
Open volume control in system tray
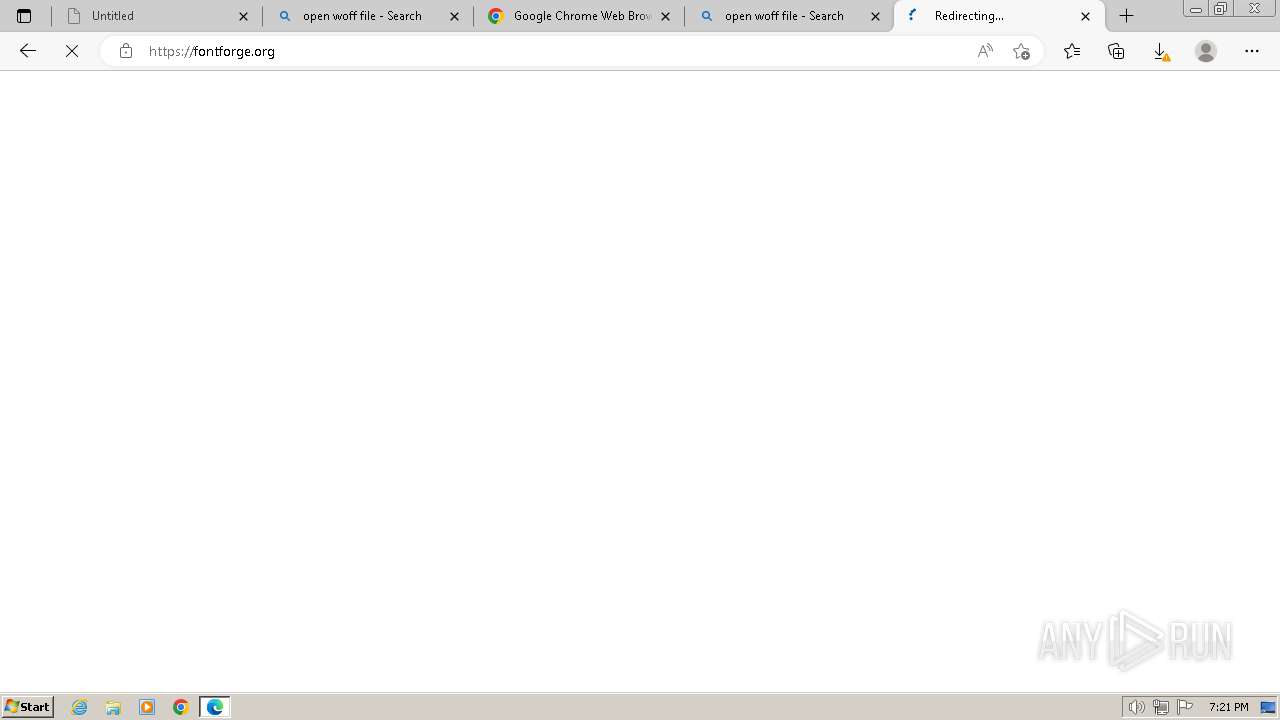click(x=1137, y=707)
